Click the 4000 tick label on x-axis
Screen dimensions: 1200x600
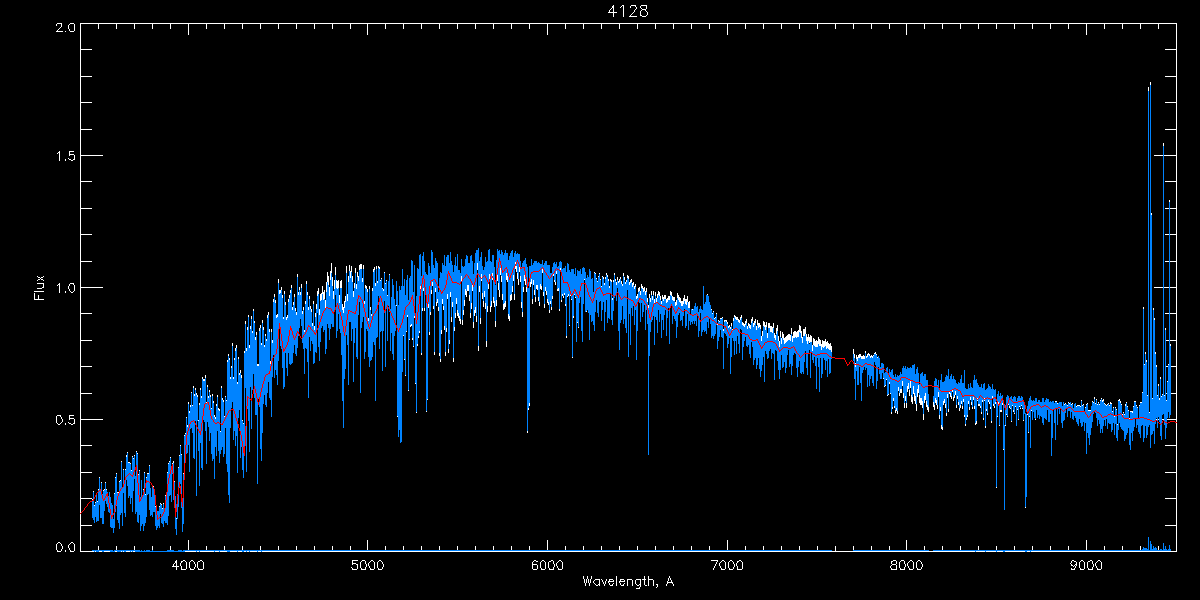(188, 565)
